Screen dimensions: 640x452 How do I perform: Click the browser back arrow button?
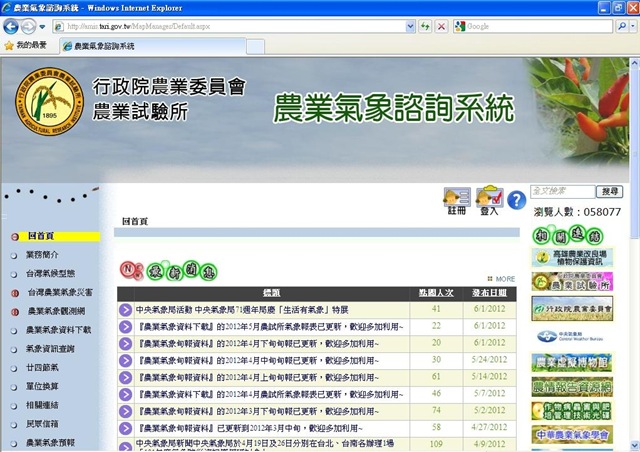pyautogui.click(x=13, y=24)
